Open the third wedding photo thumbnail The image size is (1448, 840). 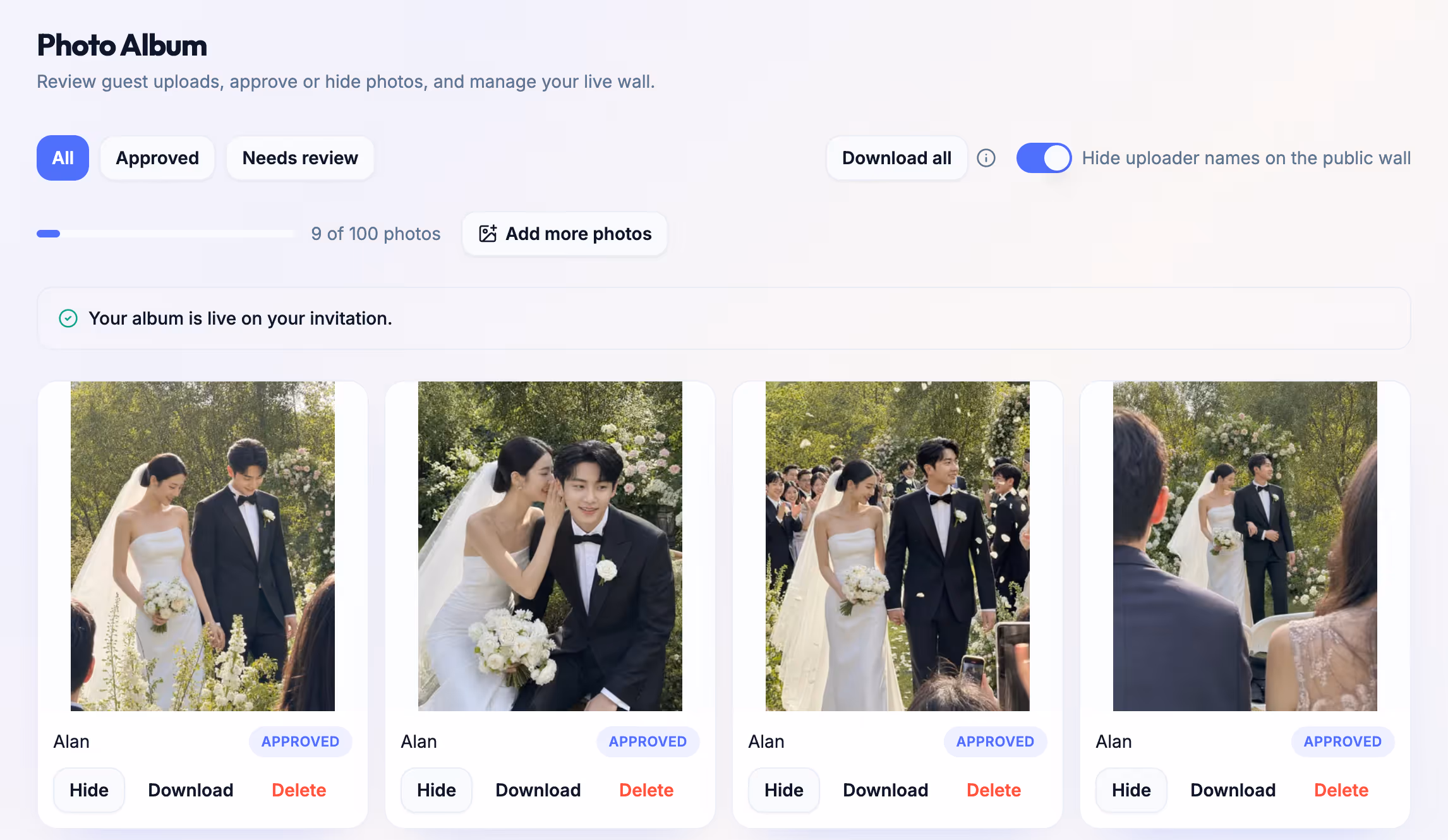click(898, 546)
